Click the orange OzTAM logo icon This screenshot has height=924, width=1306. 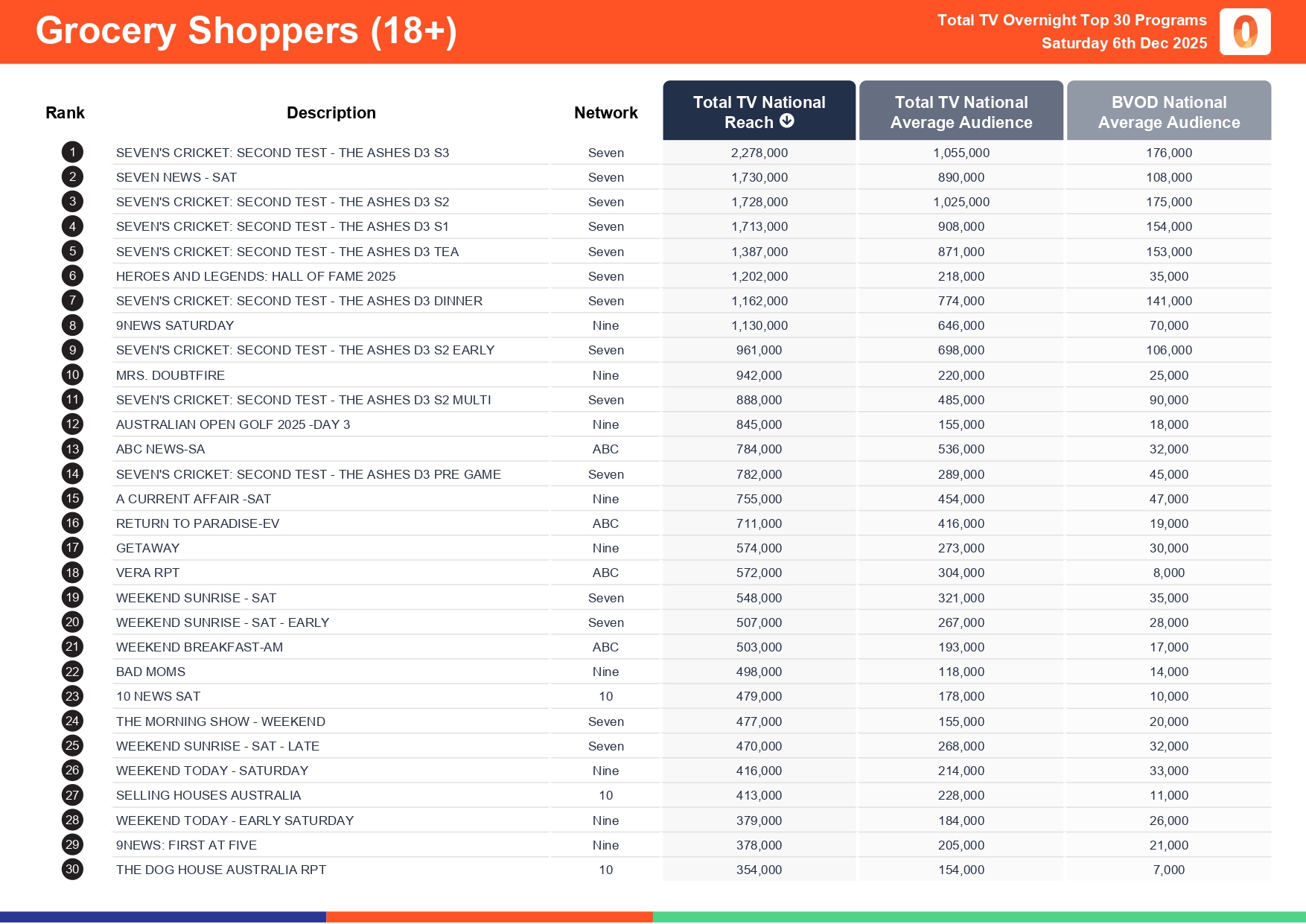coord(1245,32)
